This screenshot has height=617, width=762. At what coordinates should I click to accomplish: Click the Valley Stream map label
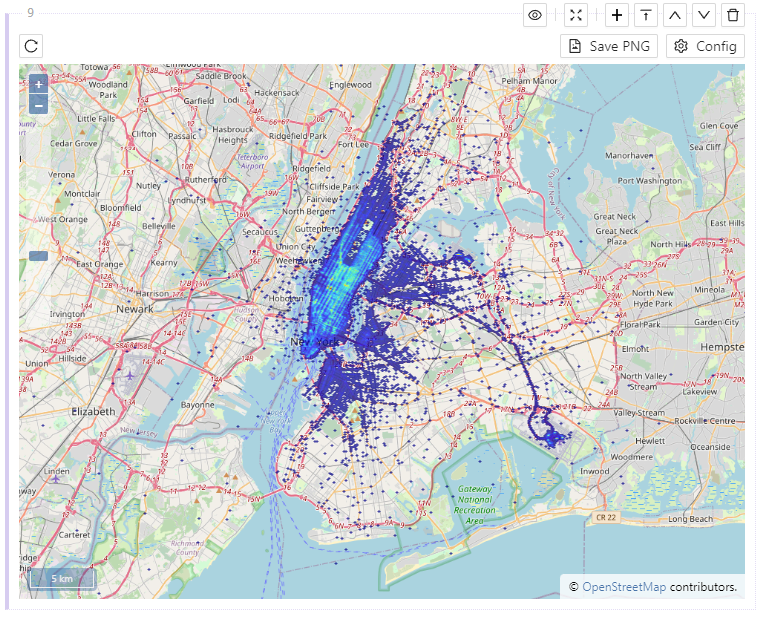[639, 413]
